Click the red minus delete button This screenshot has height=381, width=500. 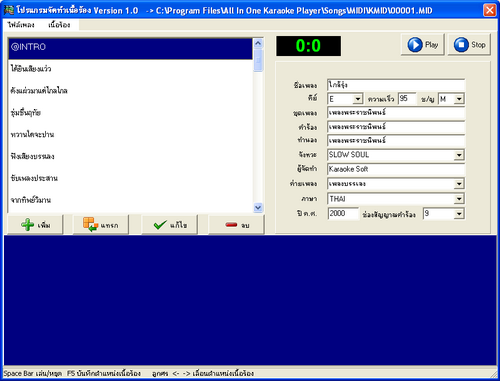click(x=236, y=225)
